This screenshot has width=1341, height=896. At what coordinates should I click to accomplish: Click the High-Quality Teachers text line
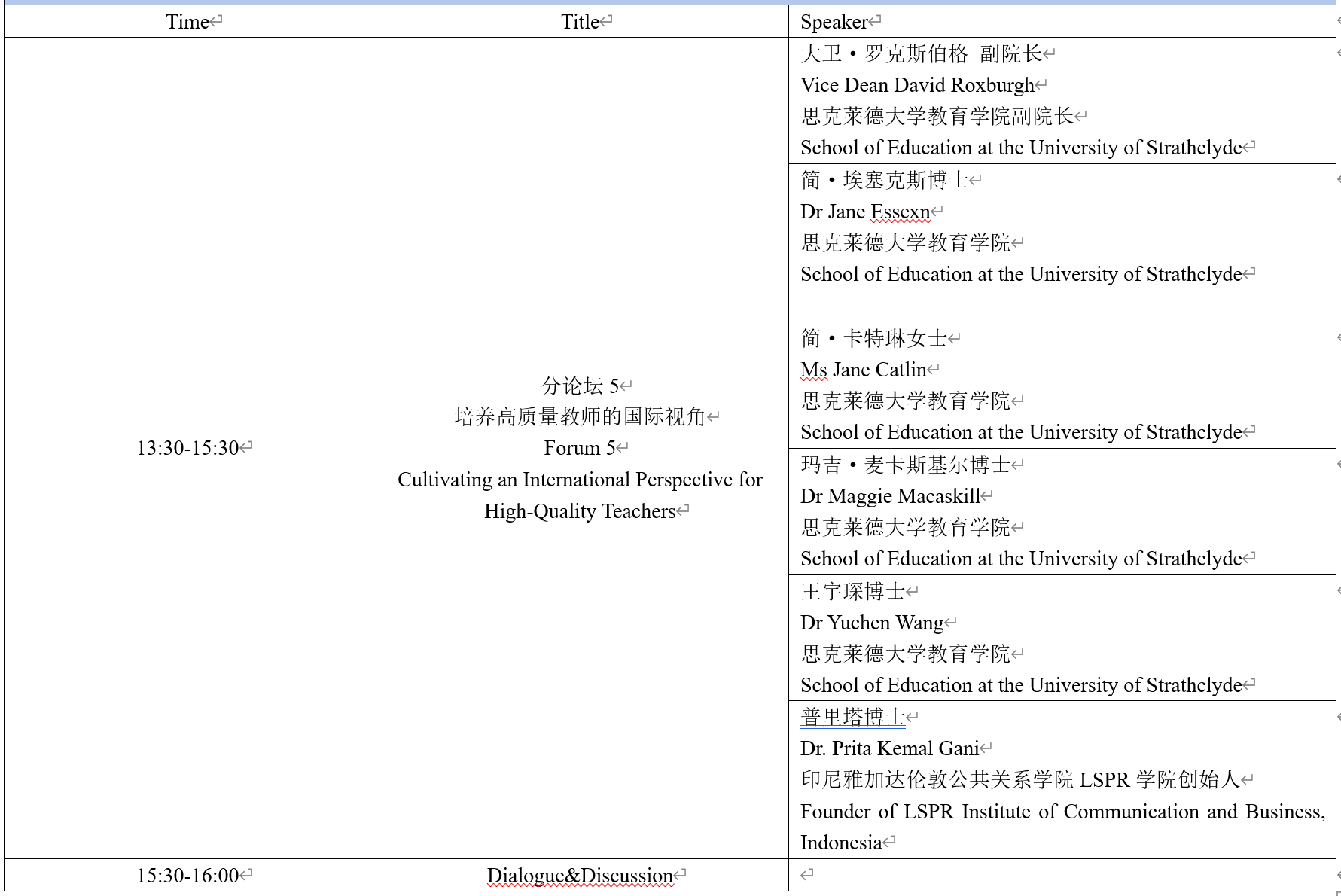click(580, 511)
